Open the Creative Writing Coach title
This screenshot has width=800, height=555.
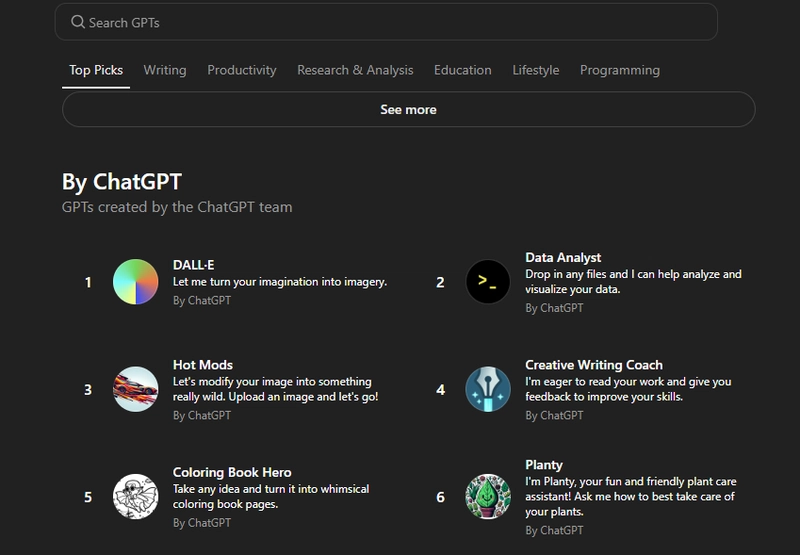594,365
